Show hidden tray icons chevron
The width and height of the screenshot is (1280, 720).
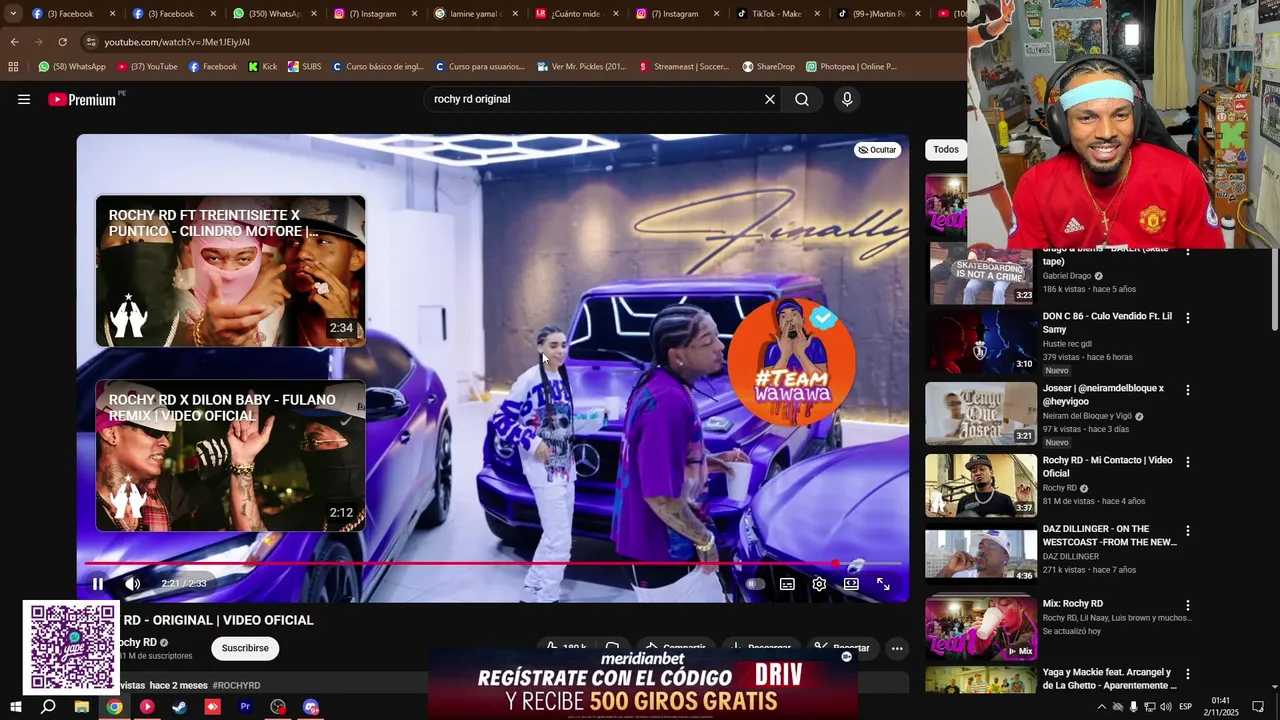click(x=1101, y=707)
